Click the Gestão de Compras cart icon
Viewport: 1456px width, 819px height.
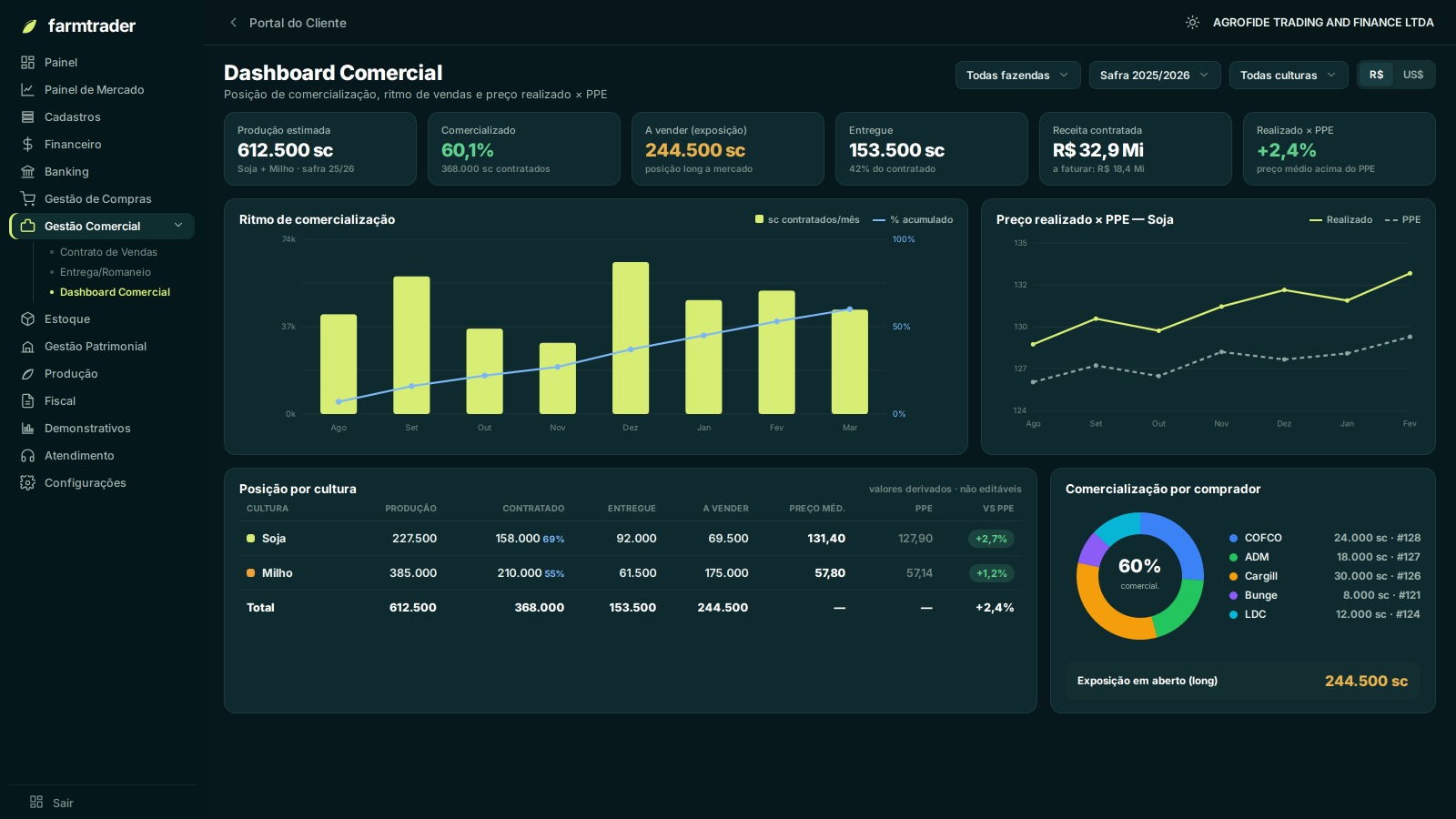tap(27, 199)
